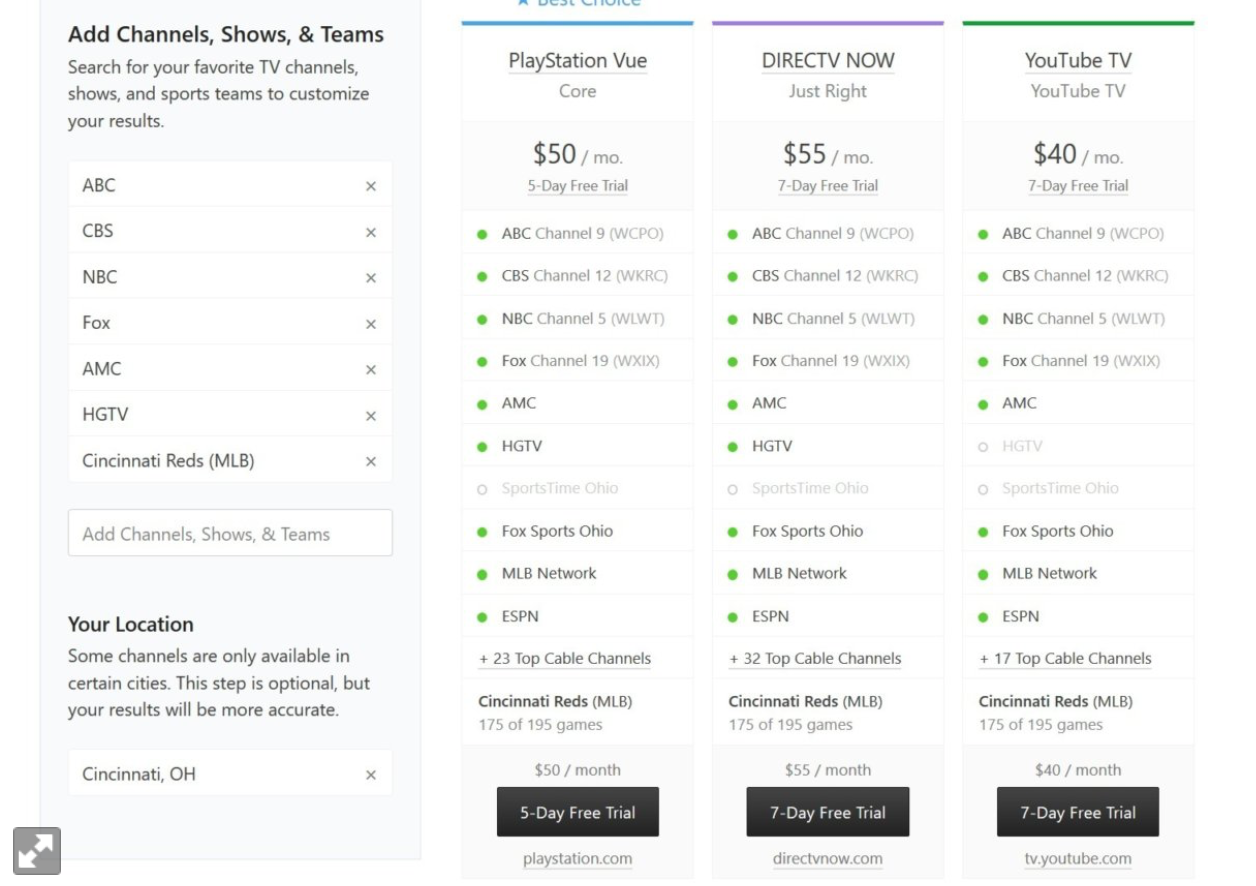Image resolution: width=1256 pixels, height=886 pixels.
Task: Click the black 7-Day Free Trial button for YouTube TV
Action: pyautogui.click(x=1078, y=812)
